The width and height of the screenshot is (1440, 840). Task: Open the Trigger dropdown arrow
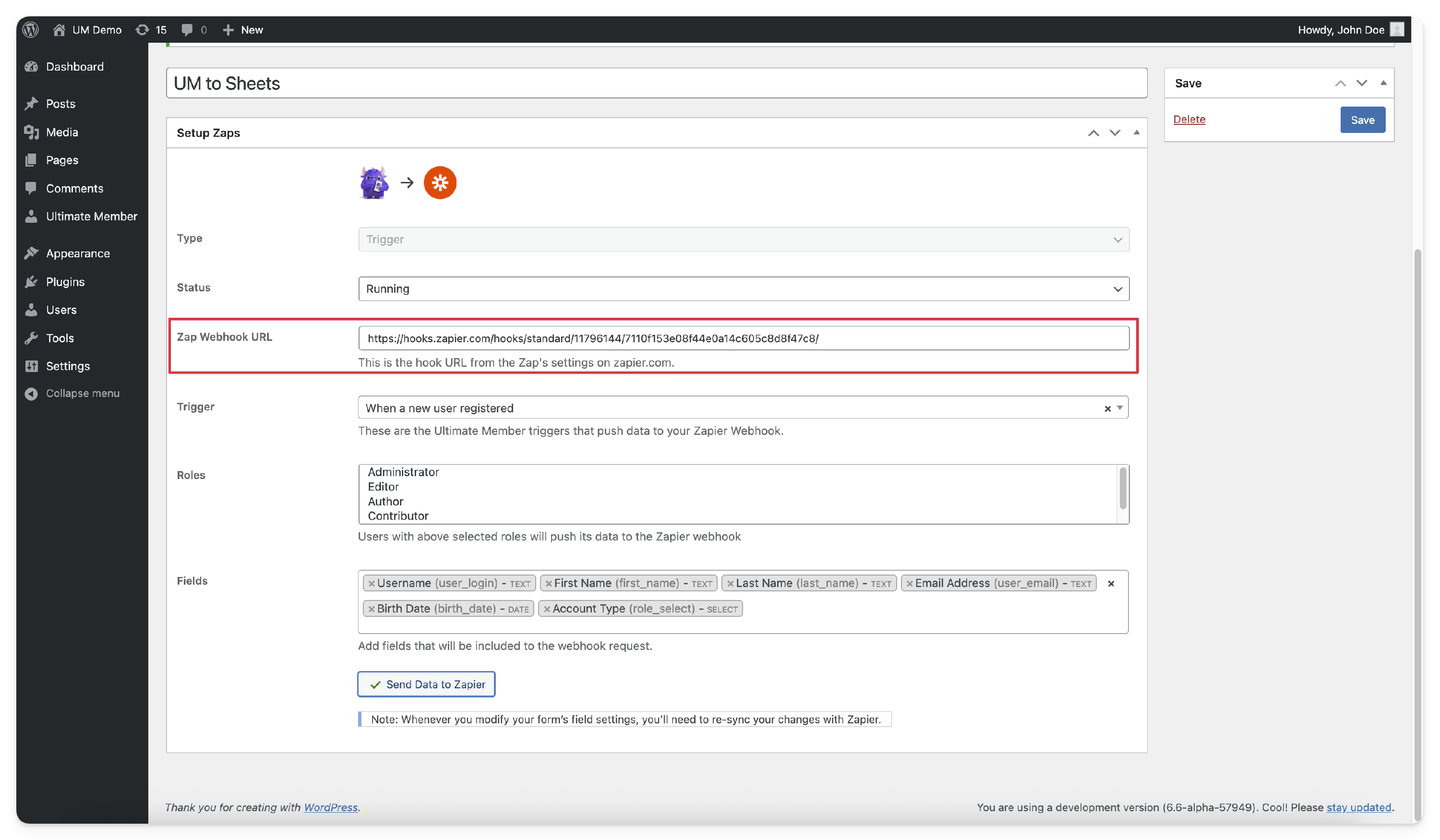[x=1119, y=408]
